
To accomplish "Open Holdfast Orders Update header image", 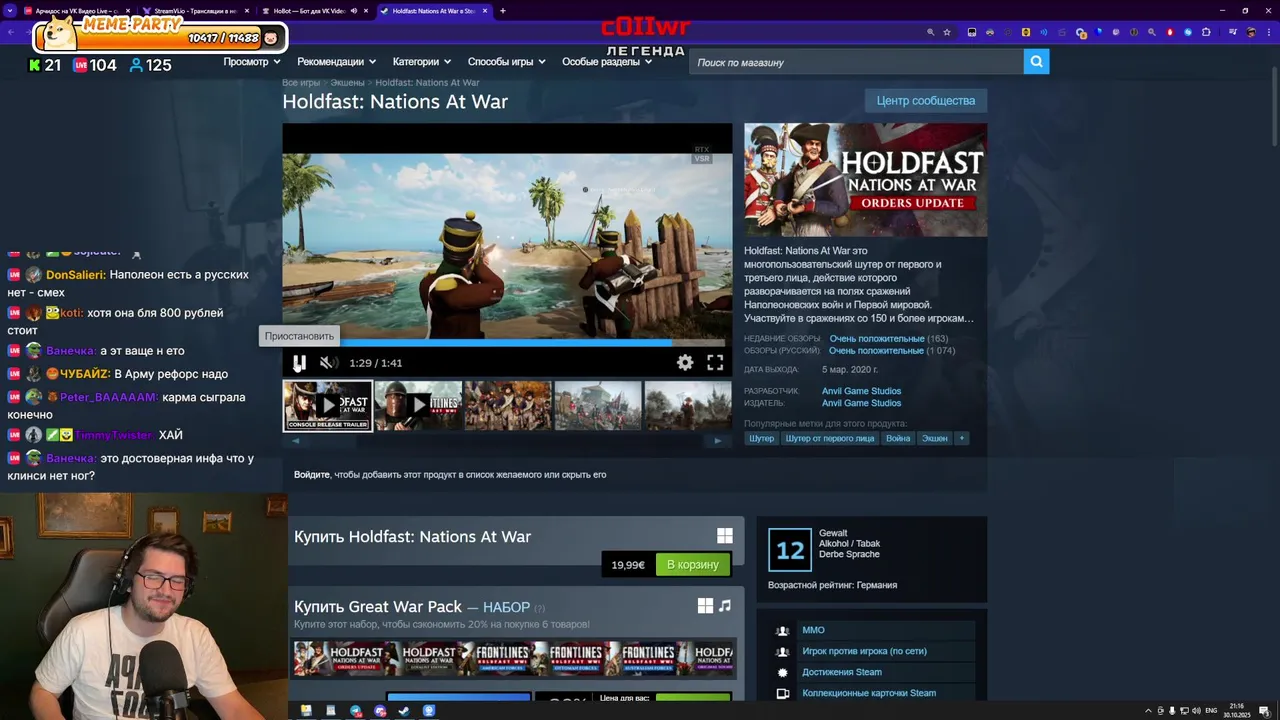I will 865,180.
